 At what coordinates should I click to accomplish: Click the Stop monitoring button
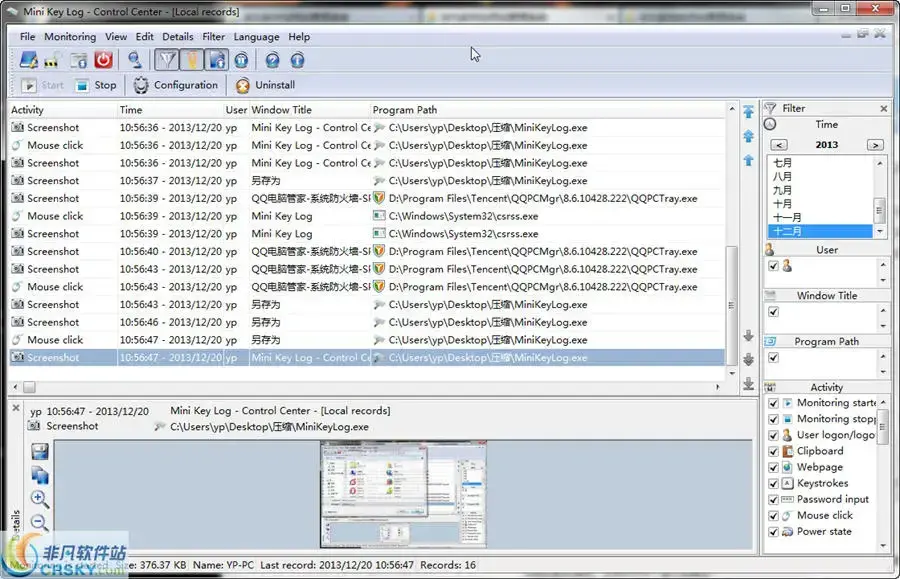point(94,86)
